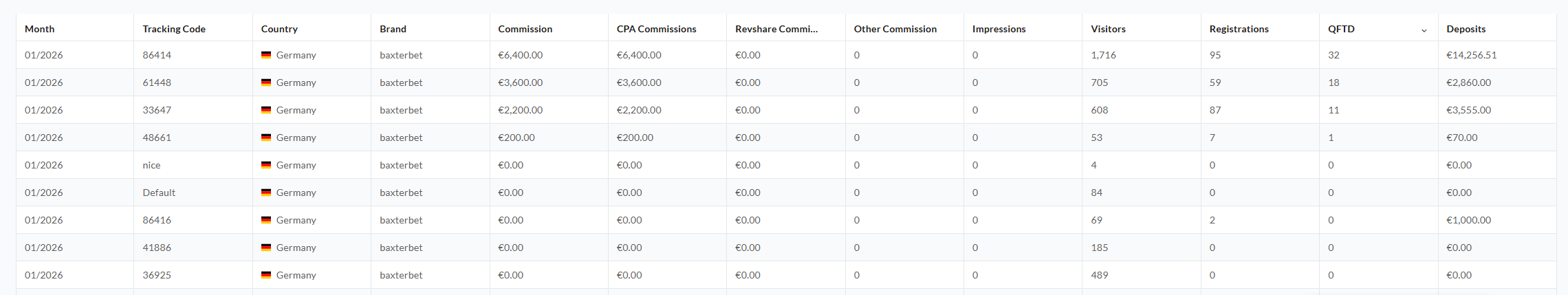
Task: Select the €14,256.51 deposits cell
Action: tap(1471, 55)
